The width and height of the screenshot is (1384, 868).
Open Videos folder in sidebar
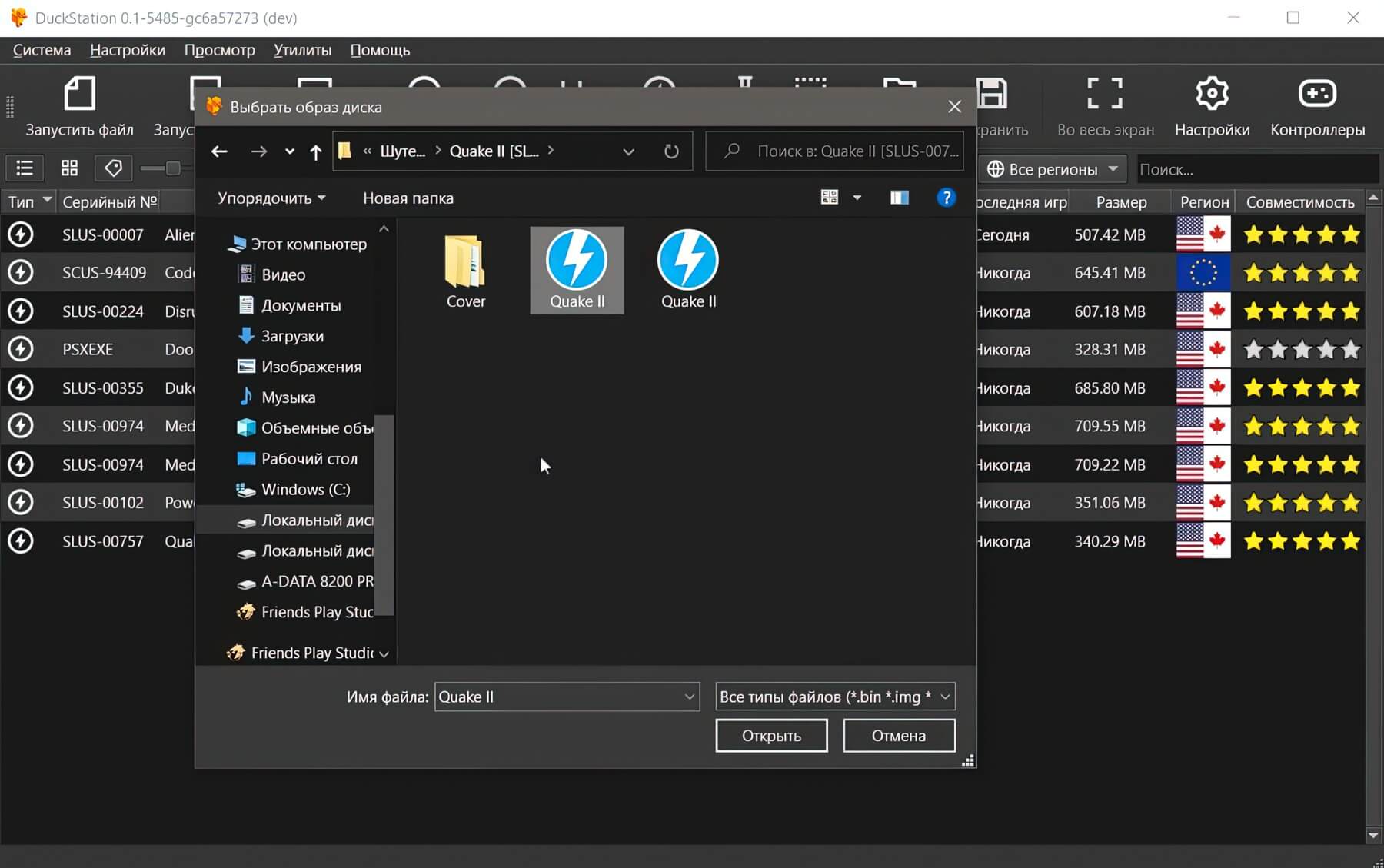pyautogui.click(x=271, y=274)
